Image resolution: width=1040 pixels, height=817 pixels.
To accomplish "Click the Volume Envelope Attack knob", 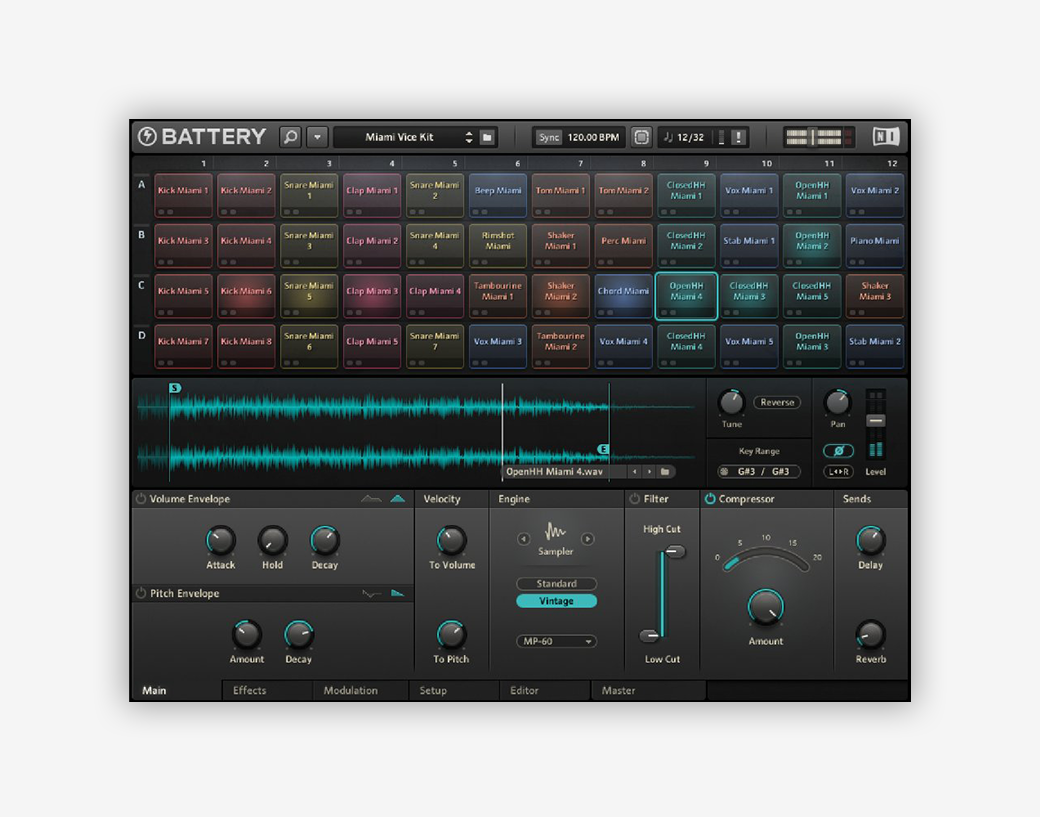I will tap(220, 541).
